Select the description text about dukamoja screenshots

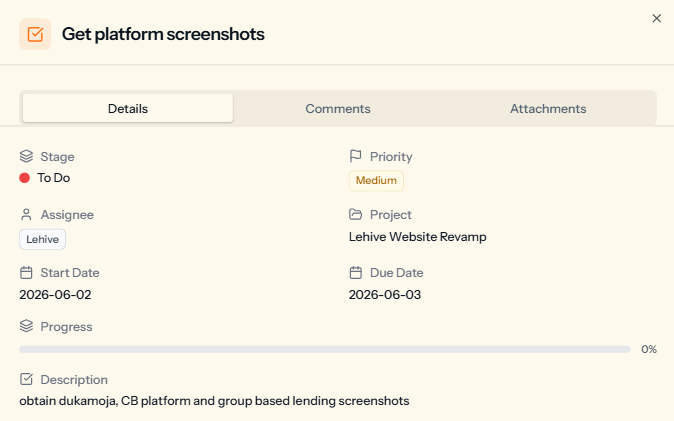tap(214, 401)
